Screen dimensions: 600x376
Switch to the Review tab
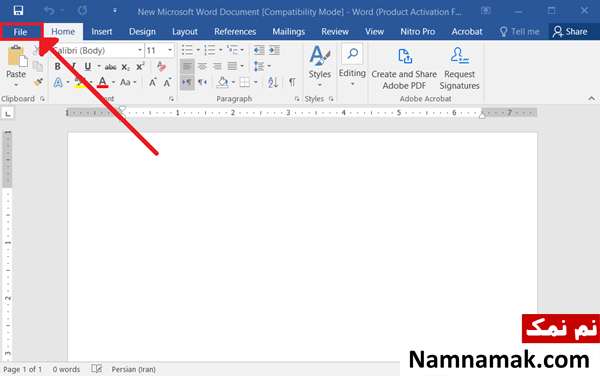(x=335, y=32)
